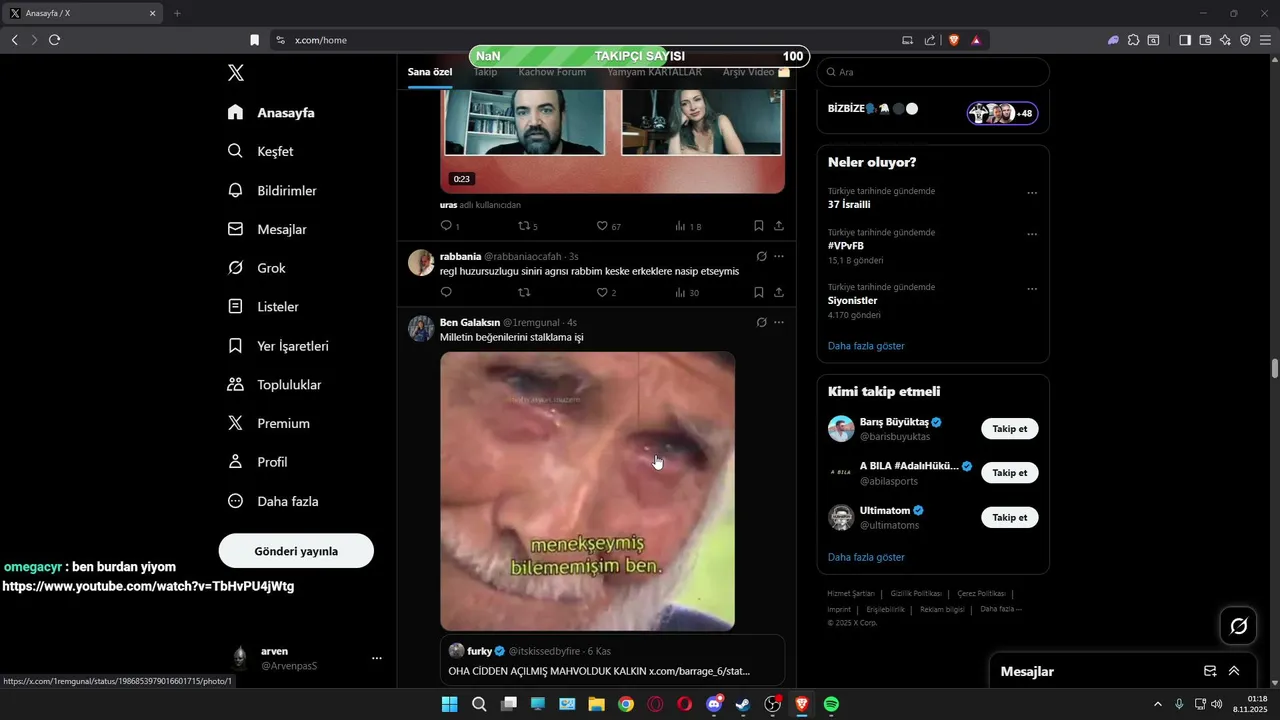Open Windows Start menu
This screenshot has height=720, width=1280.
[x=450, y=704]
